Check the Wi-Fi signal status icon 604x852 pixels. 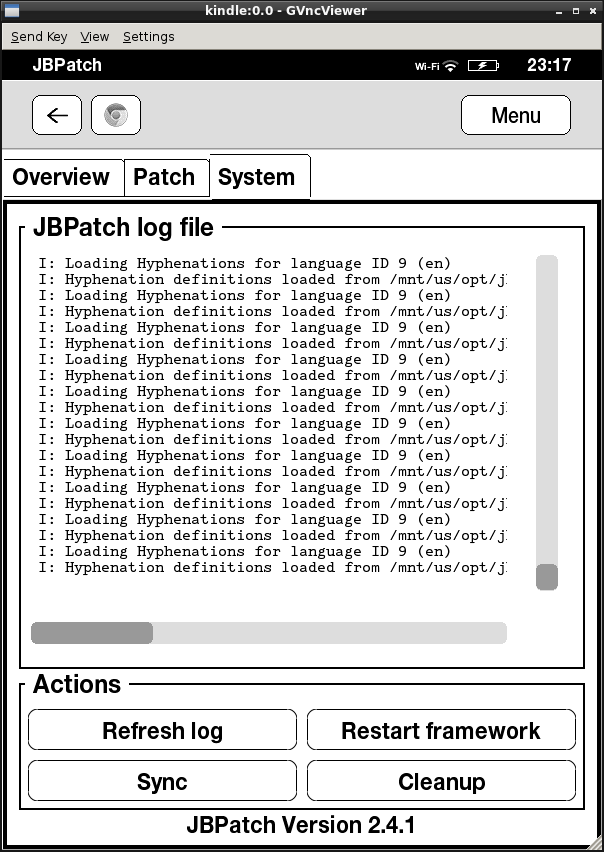pyautogui.click(x=450, y=66)
